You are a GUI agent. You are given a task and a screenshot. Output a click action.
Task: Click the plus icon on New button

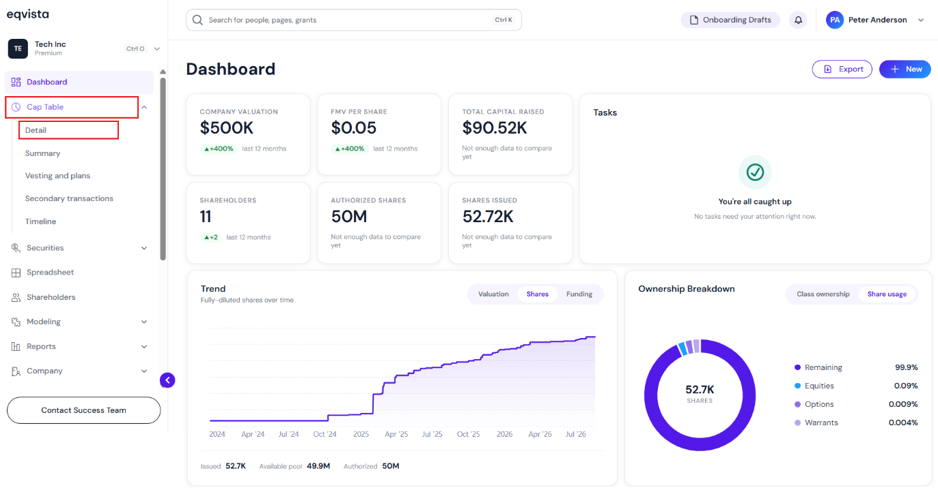click(x=895, y=69)
